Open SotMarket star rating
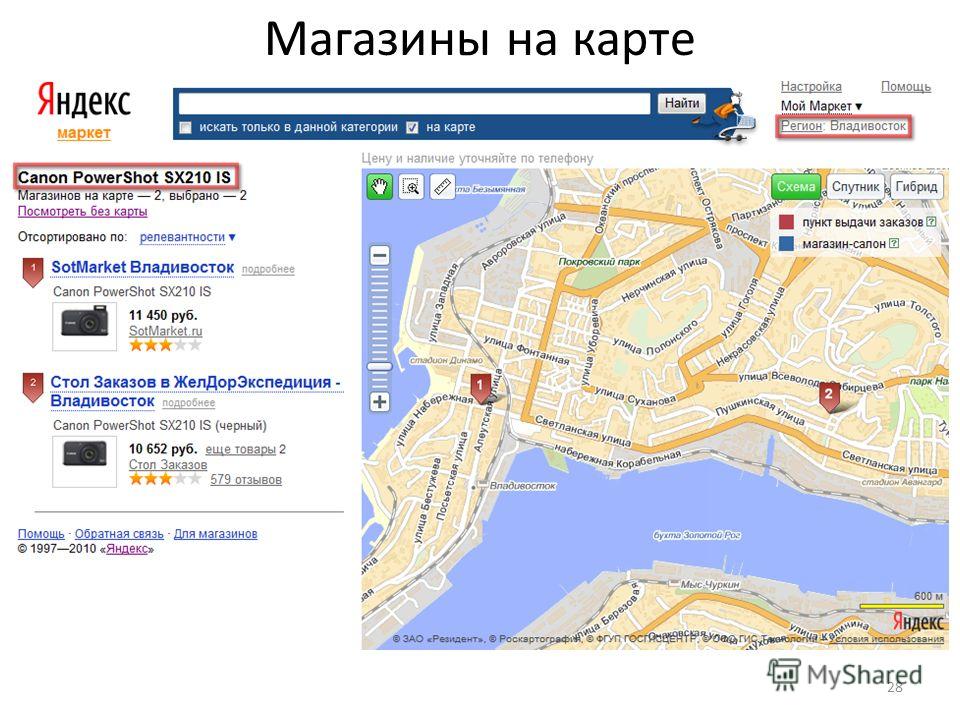 pos(165,345)
